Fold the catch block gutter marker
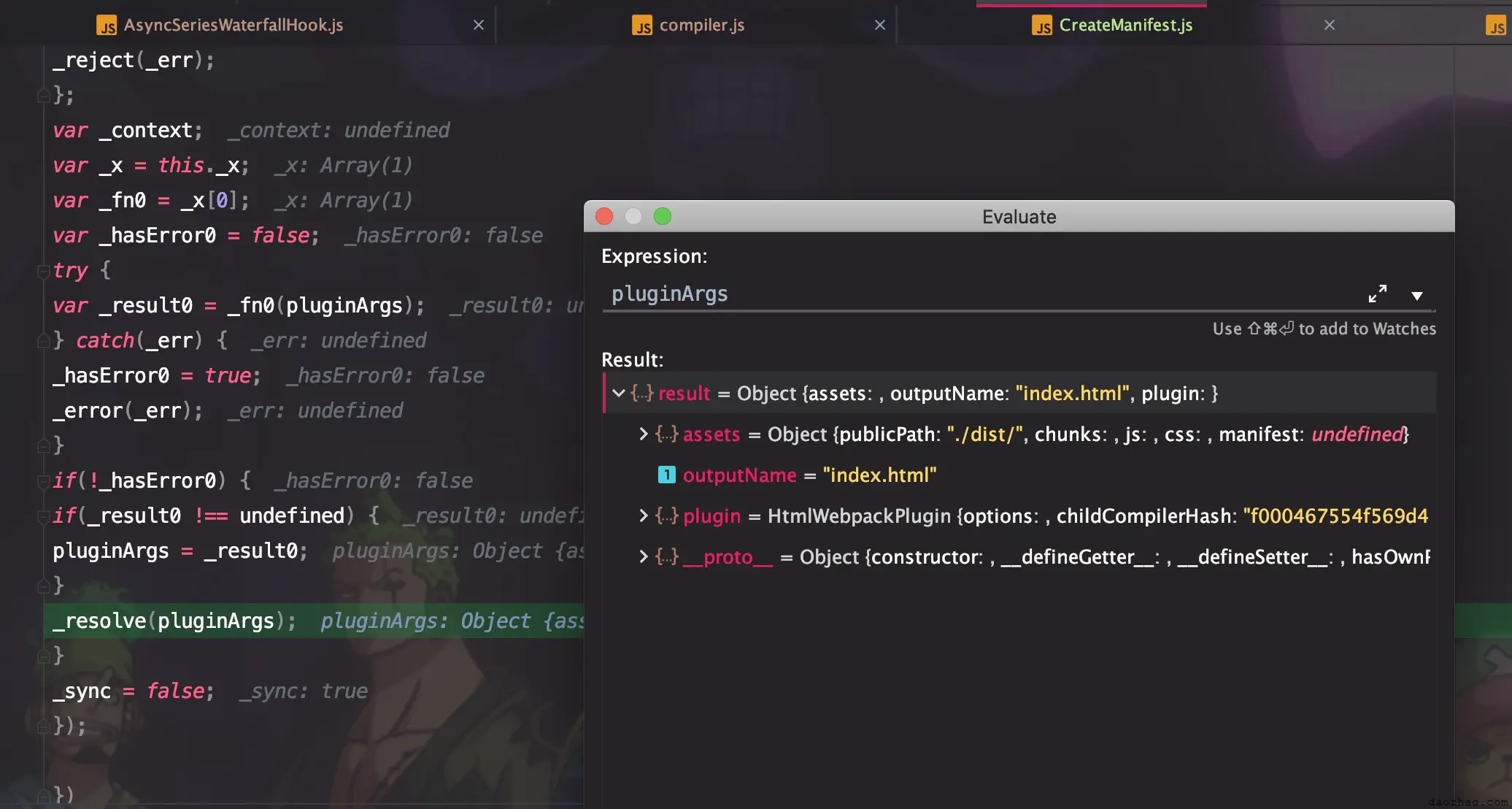This screenshot has height=809, width=1512. coord(43,341)
